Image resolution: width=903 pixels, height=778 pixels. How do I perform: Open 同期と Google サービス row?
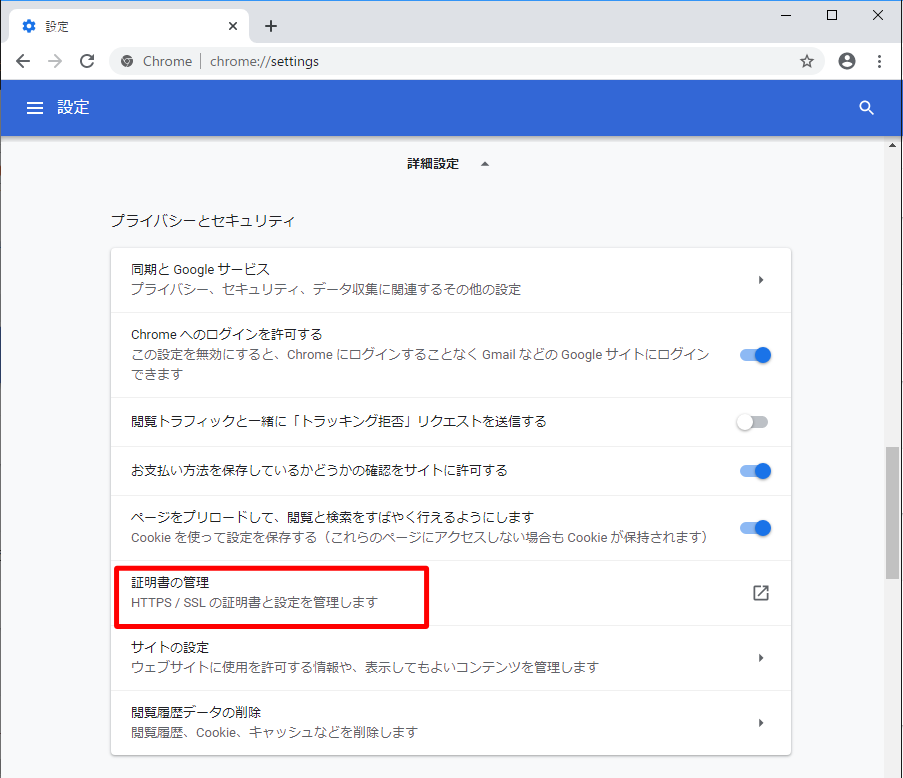451,280
